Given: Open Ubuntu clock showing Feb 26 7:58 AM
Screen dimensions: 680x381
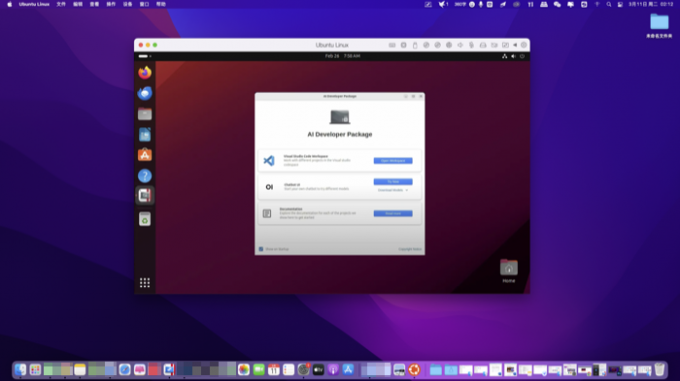Looking at the screenshot, I should (343, 56).
